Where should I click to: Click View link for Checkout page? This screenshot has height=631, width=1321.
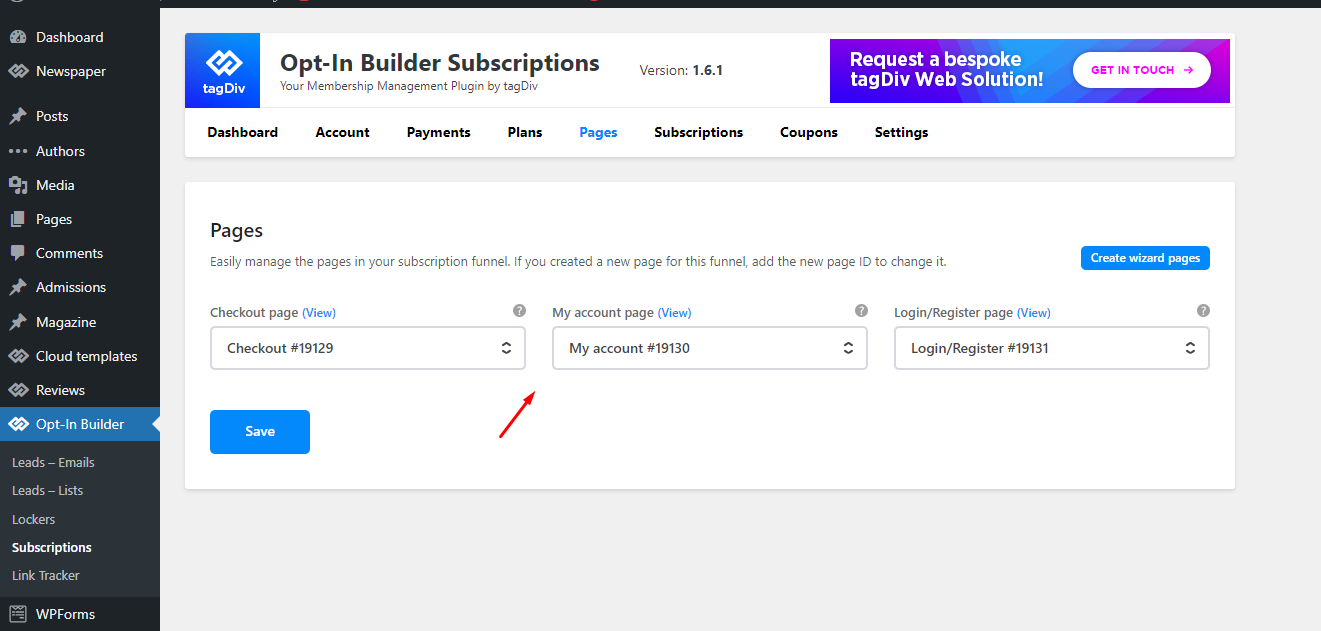[x=319, y=313]
